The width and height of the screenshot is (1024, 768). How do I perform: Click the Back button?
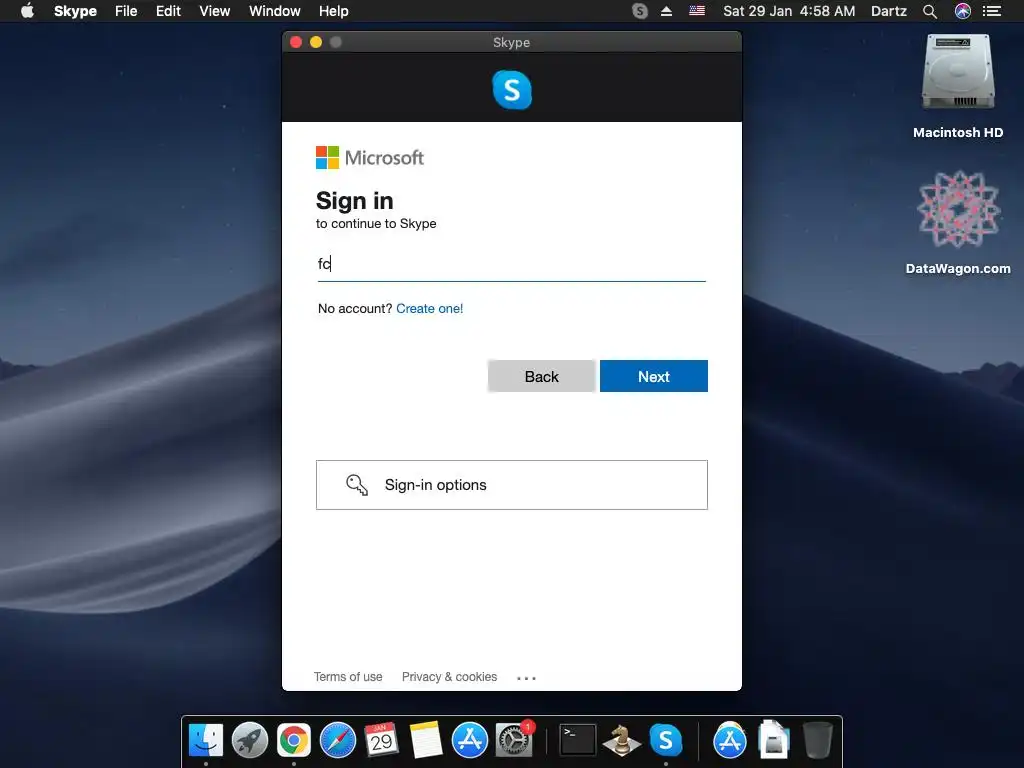click(x=541, y=376)
